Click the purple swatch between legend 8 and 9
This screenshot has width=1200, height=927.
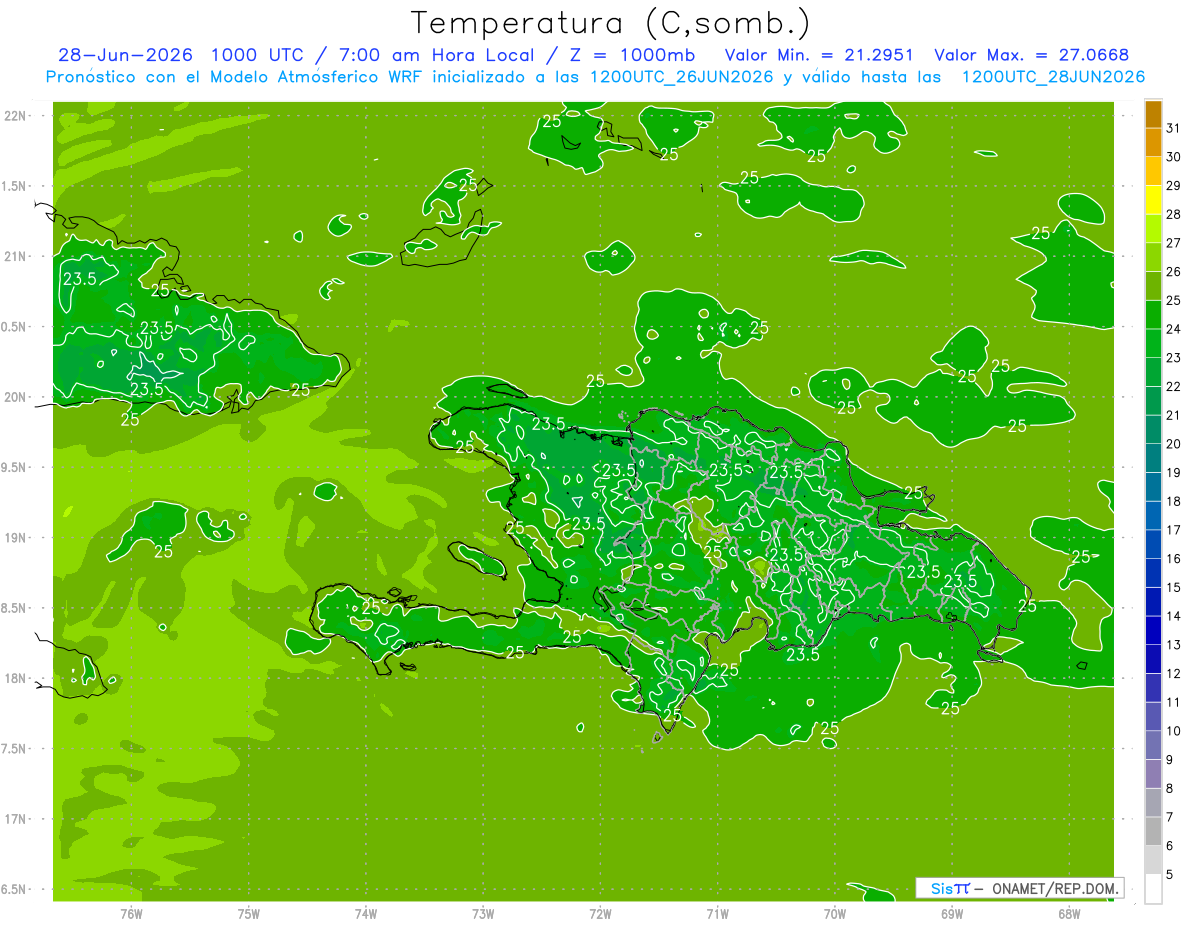[1153, 774]
